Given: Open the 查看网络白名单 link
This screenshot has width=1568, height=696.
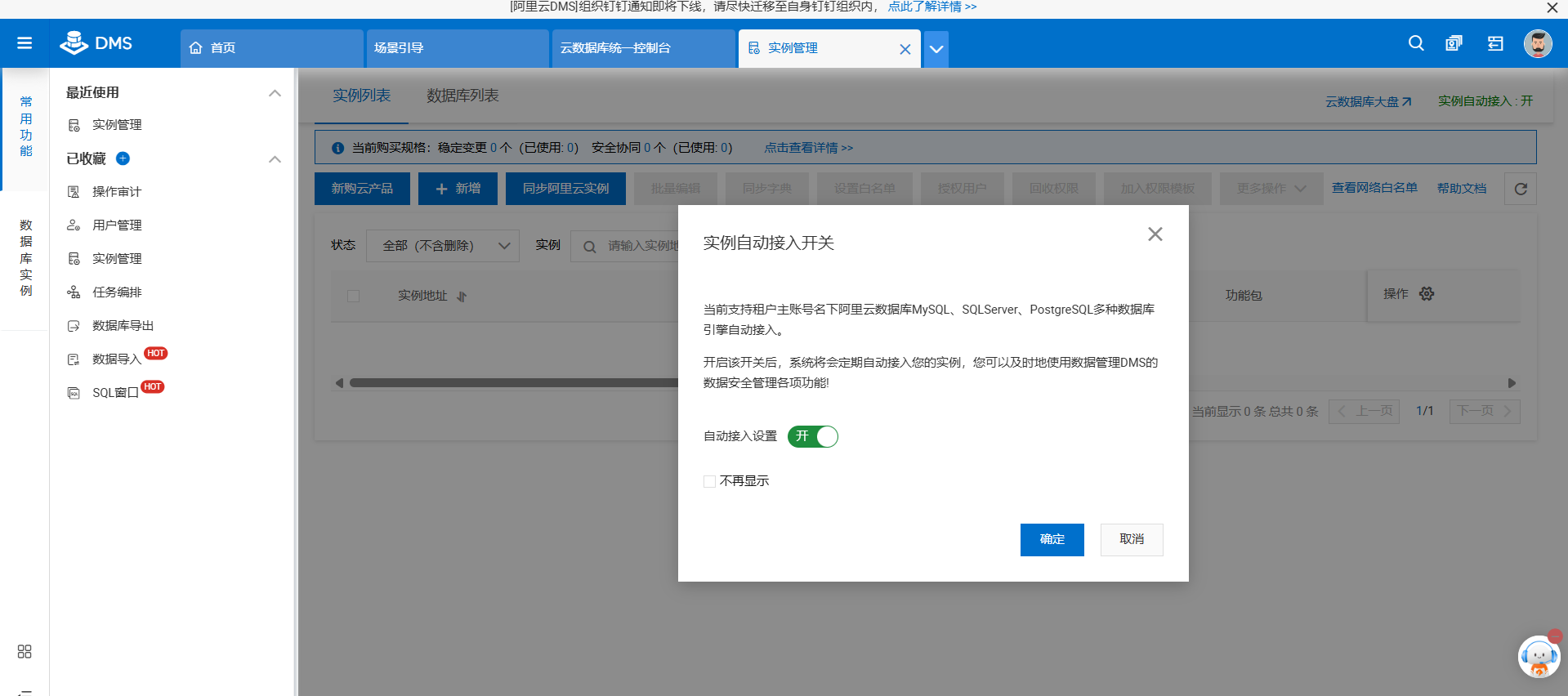Looking at the screenshot, I should pos(1374,188).
